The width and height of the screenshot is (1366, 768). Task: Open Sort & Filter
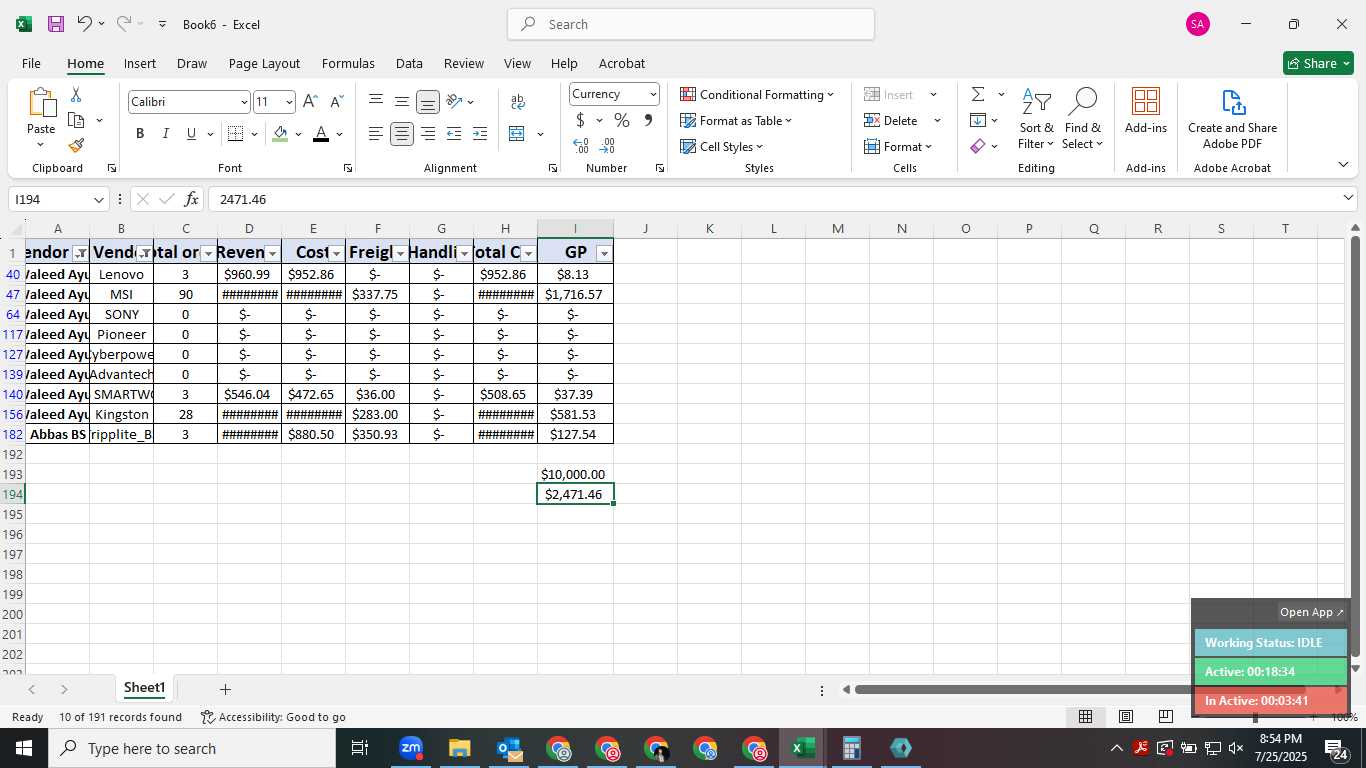(1036, 119)
